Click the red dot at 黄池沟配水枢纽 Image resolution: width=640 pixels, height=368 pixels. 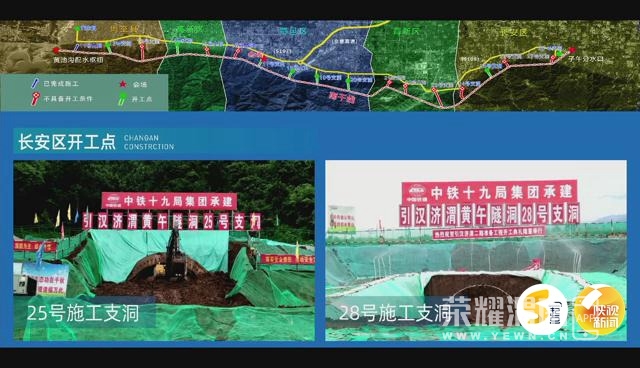click(x=56, y=51)
